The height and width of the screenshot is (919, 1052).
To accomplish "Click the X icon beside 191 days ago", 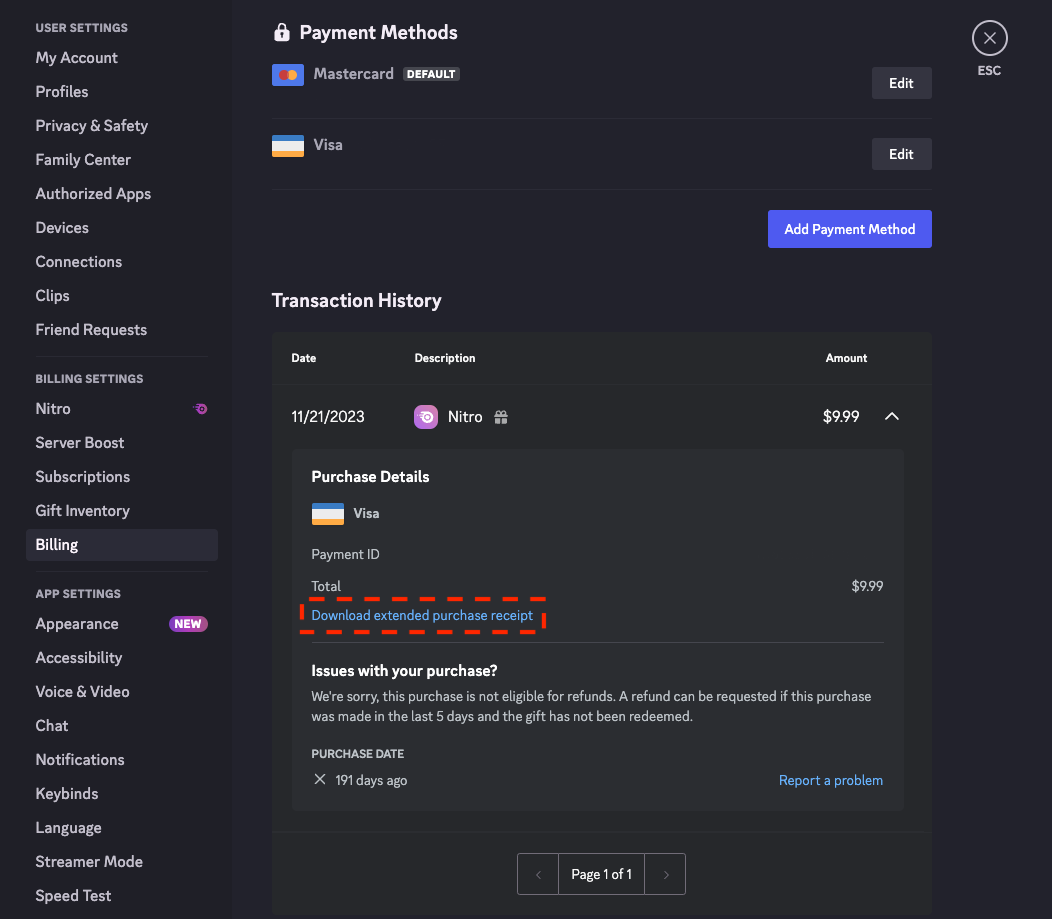I will tap(320, 779).
